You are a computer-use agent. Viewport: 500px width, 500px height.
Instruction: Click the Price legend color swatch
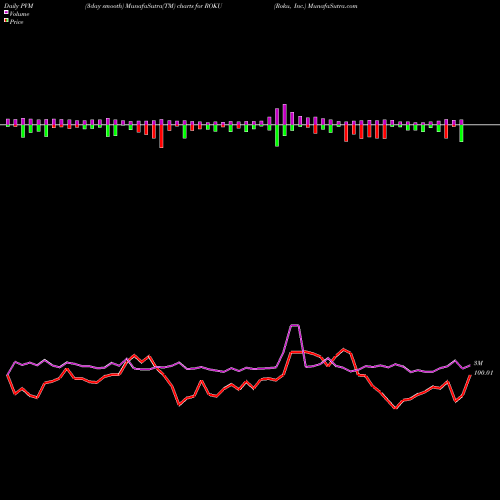(6, 20)
